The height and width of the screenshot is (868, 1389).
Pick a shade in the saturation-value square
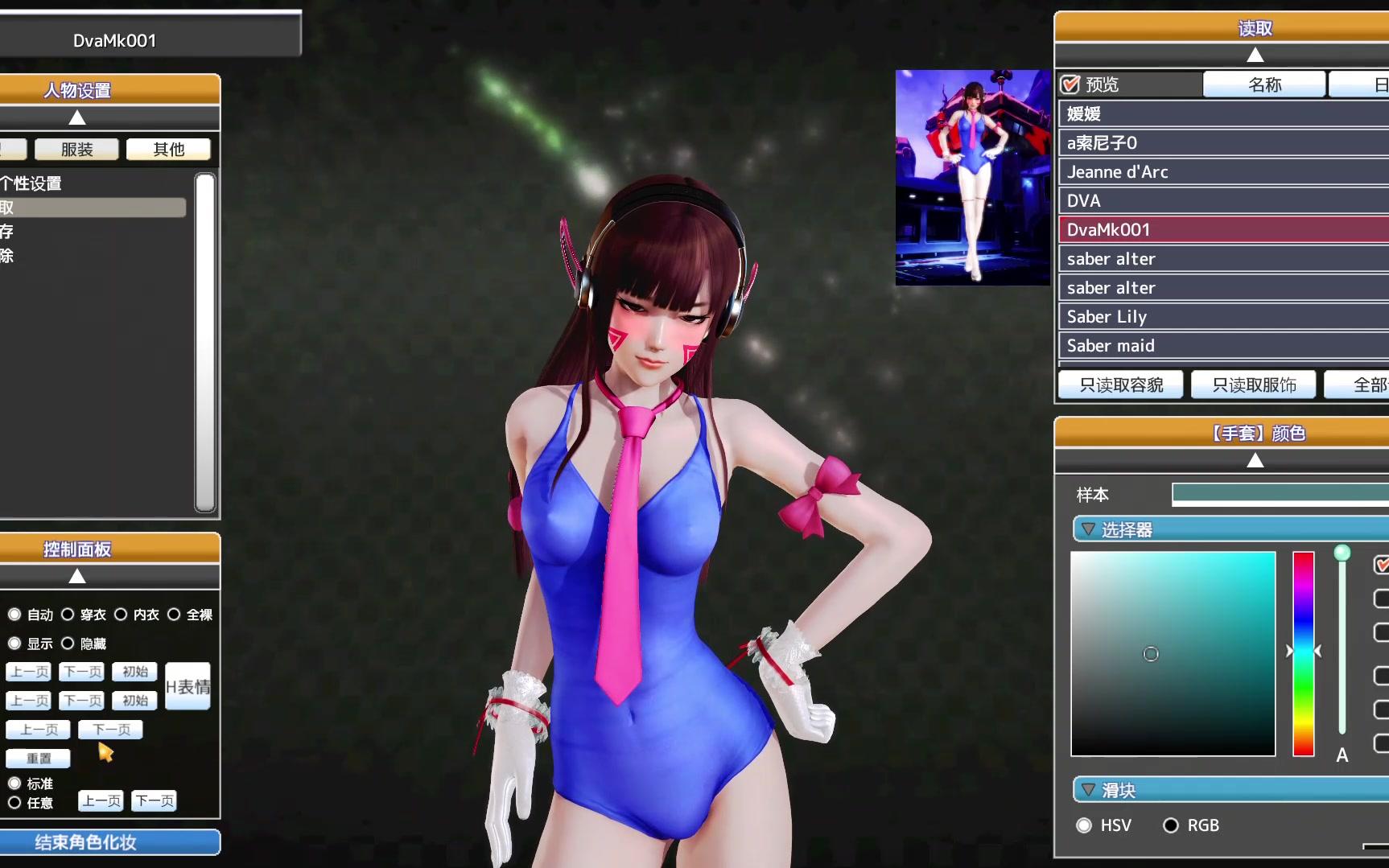[1173, 654]
